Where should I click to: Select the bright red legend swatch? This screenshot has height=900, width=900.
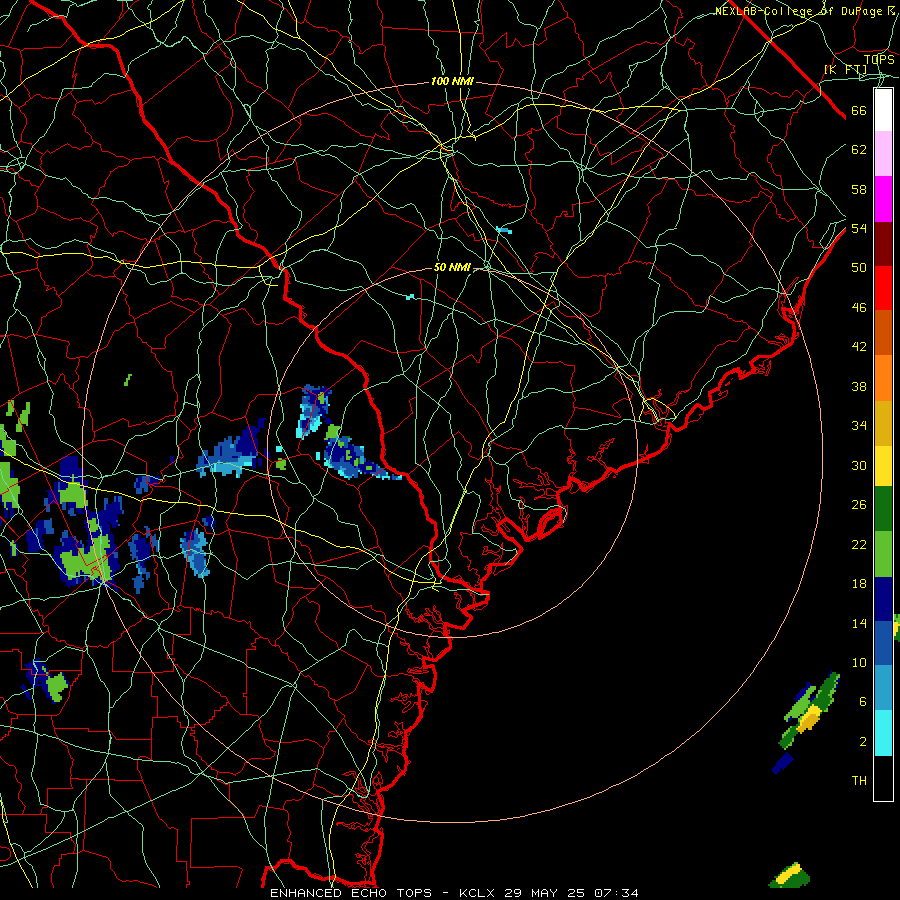coord(883,288)
